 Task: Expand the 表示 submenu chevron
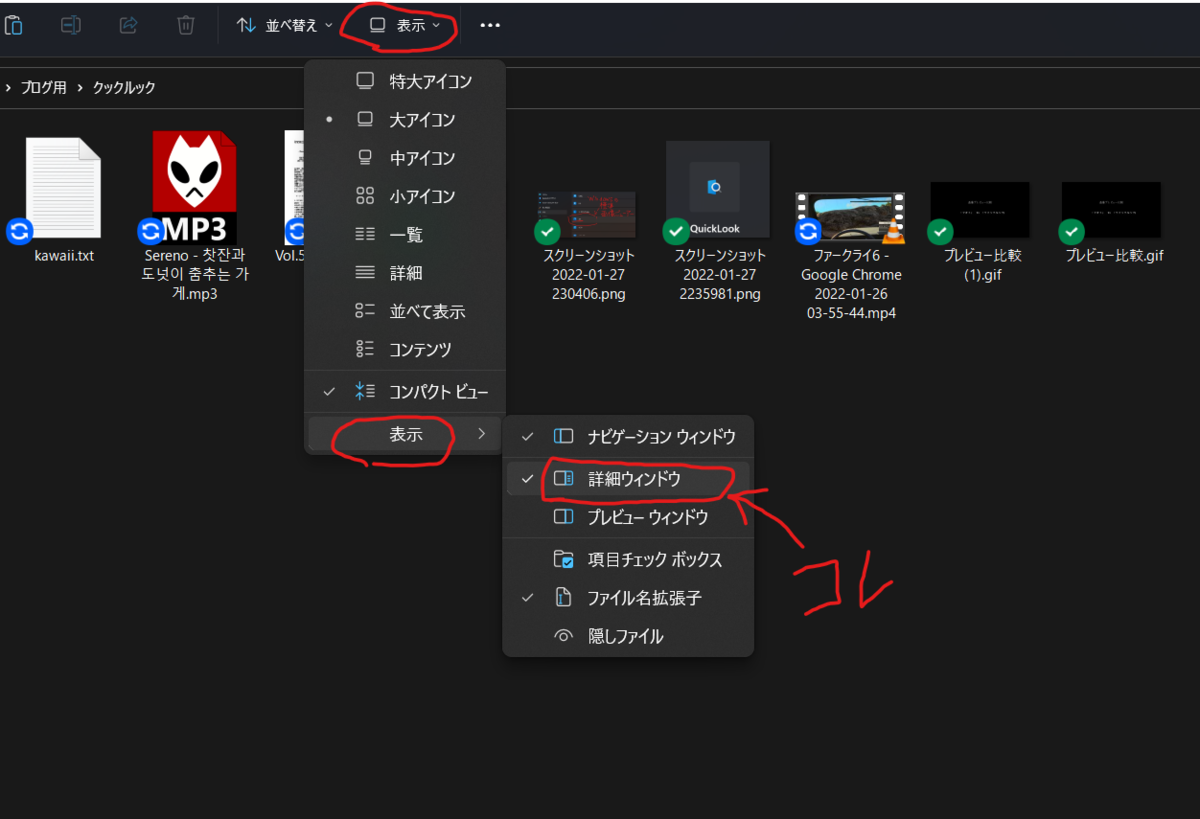pyautogui.click(x=481, y=434)
